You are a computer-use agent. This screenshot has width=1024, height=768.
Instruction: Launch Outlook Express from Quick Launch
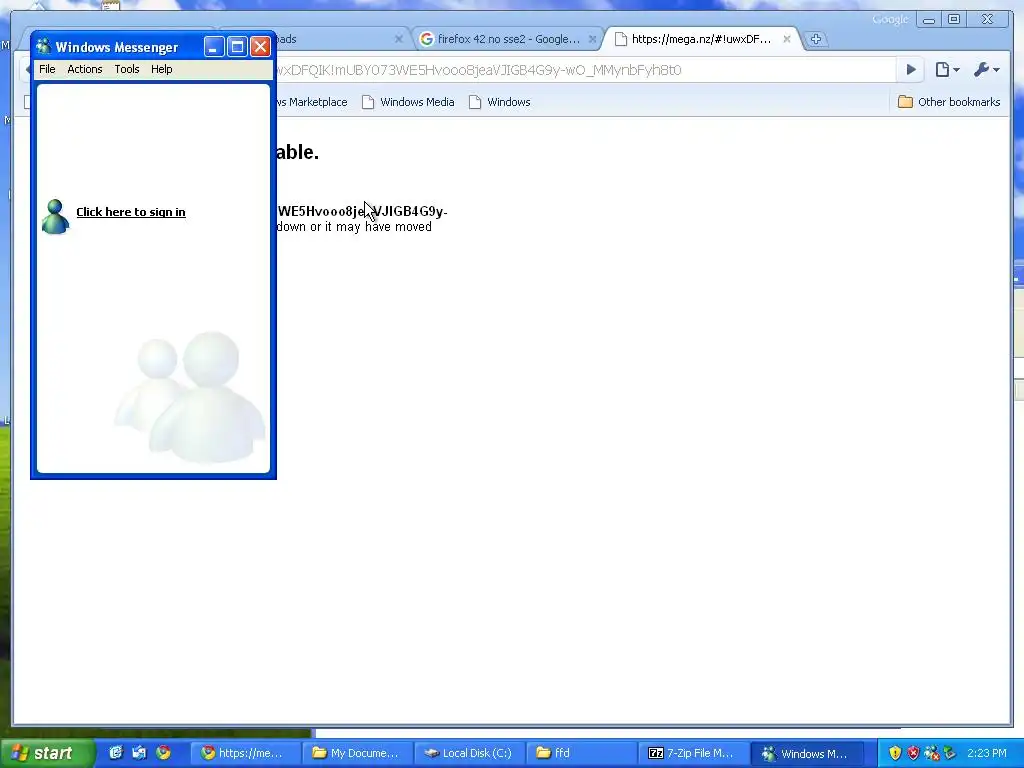139,753
